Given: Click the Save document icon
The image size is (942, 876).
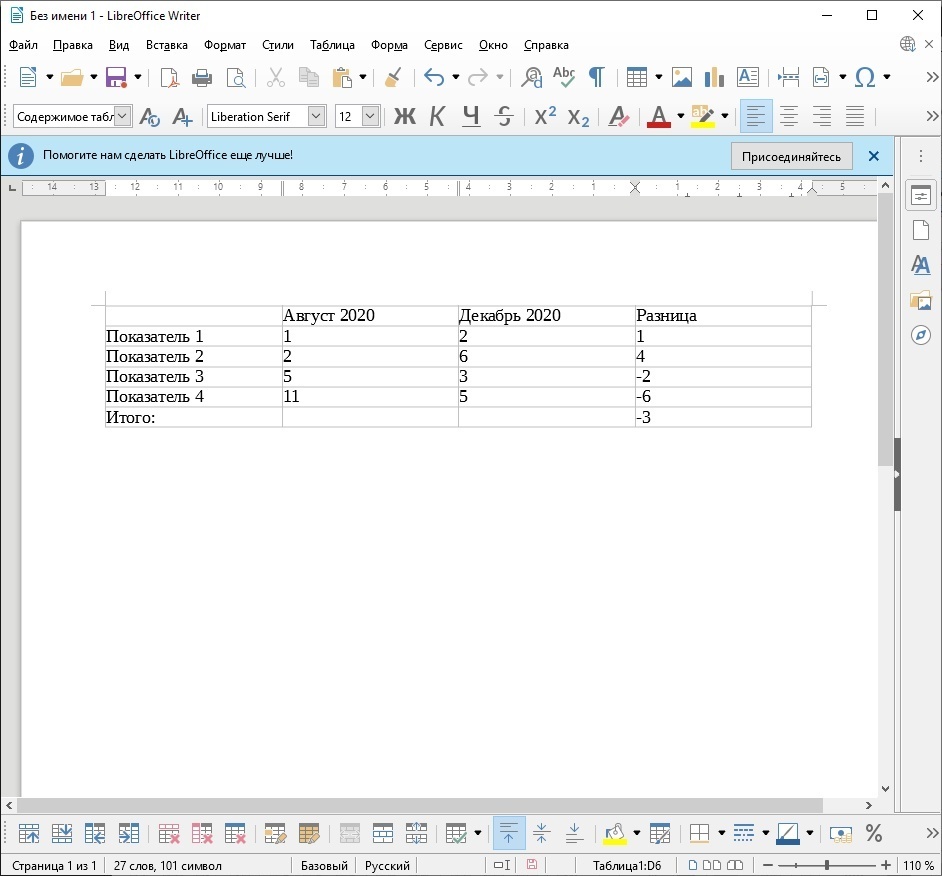Looking at the screenshot, I should [115, 77].
